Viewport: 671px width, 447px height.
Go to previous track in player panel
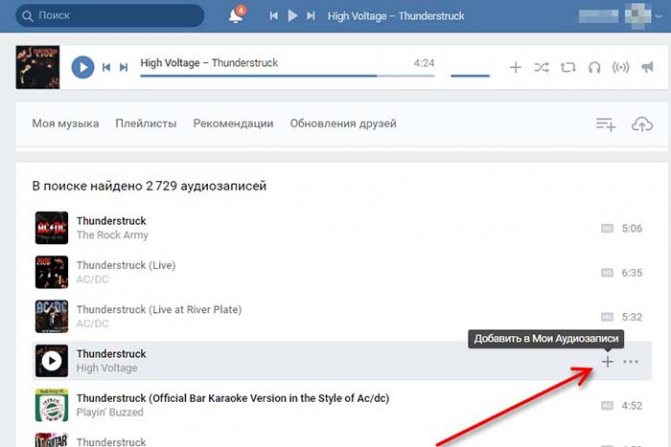pyautogui.click(x=106, y=67)
